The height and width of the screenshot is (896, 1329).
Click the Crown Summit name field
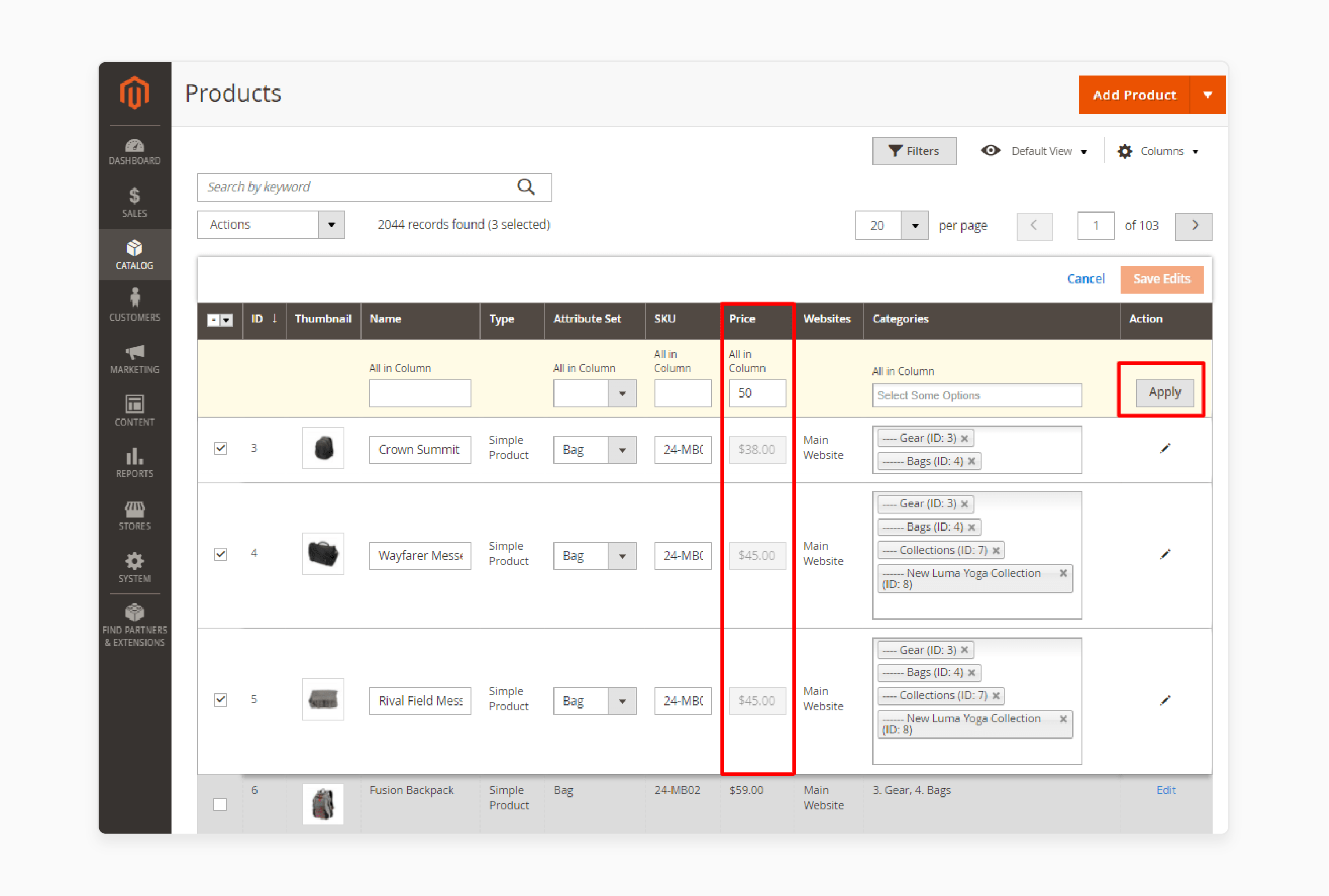point(420,450)
